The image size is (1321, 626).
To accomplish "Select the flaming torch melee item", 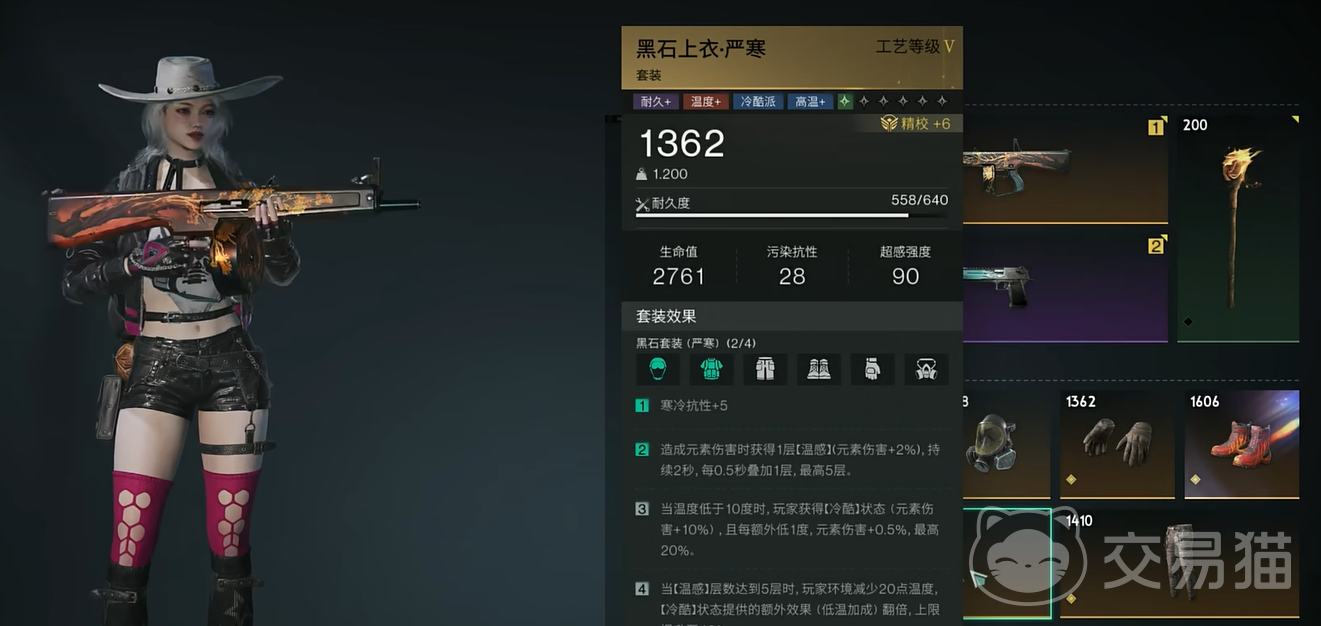I will click(x=1238, y=228).
